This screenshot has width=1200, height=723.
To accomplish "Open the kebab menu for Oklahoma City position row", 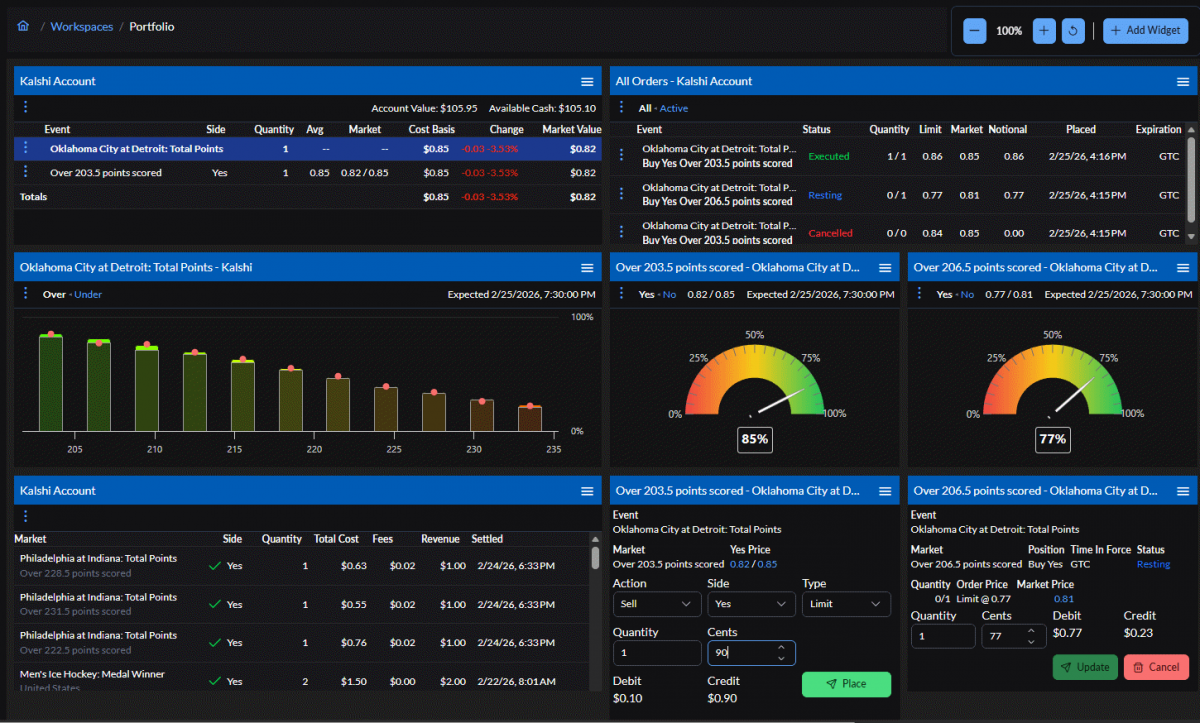I will tap(24, 148).
